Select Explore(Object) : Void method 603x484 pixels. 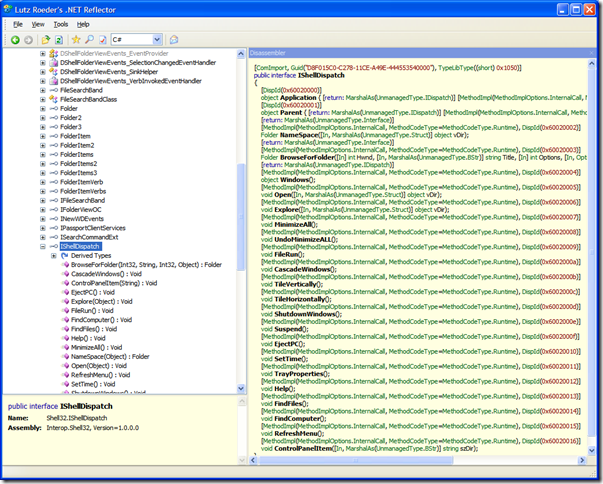pyautogui.click(x=102, y=301)
